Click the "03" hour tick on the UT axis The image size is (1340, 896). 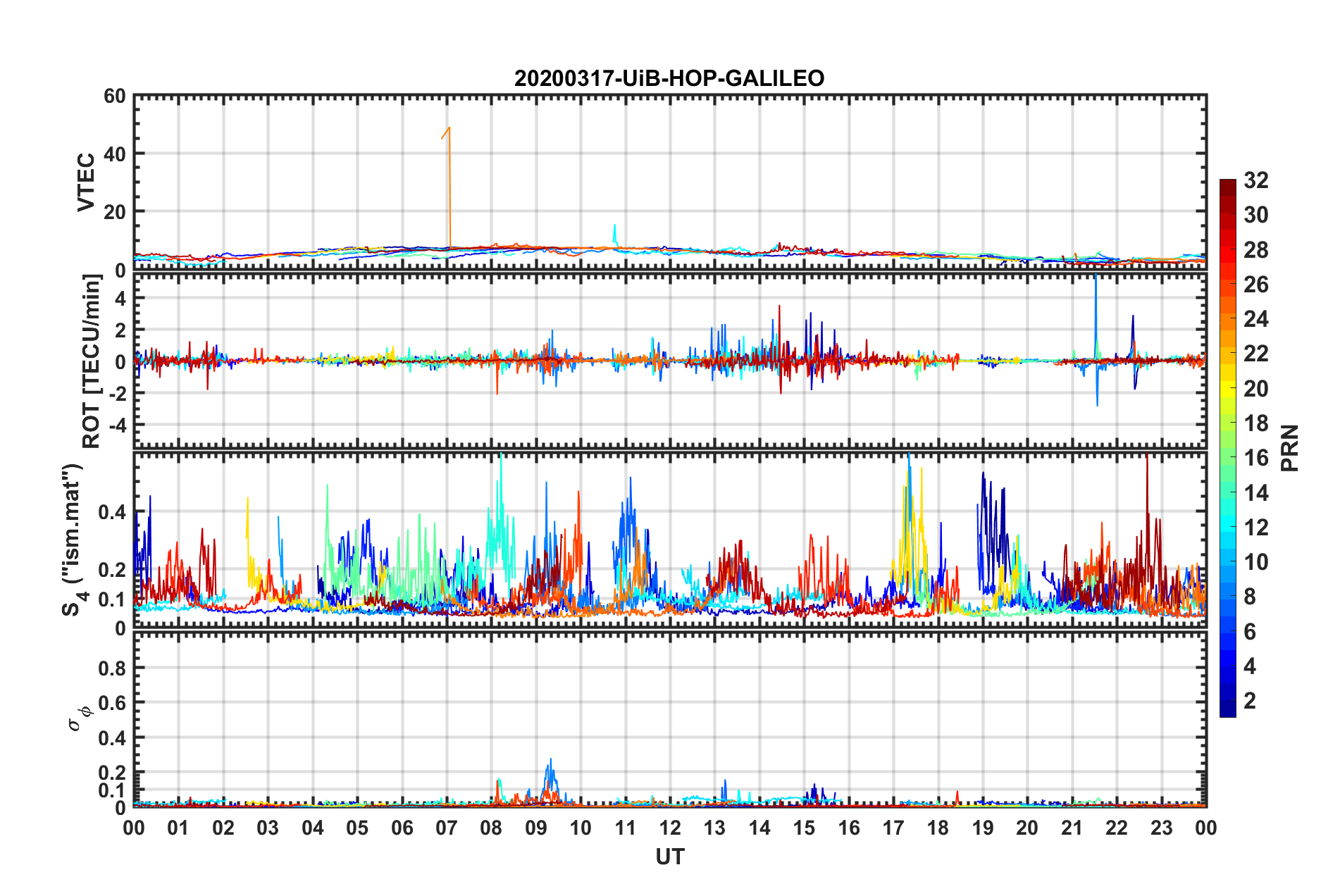pos(268,828)
